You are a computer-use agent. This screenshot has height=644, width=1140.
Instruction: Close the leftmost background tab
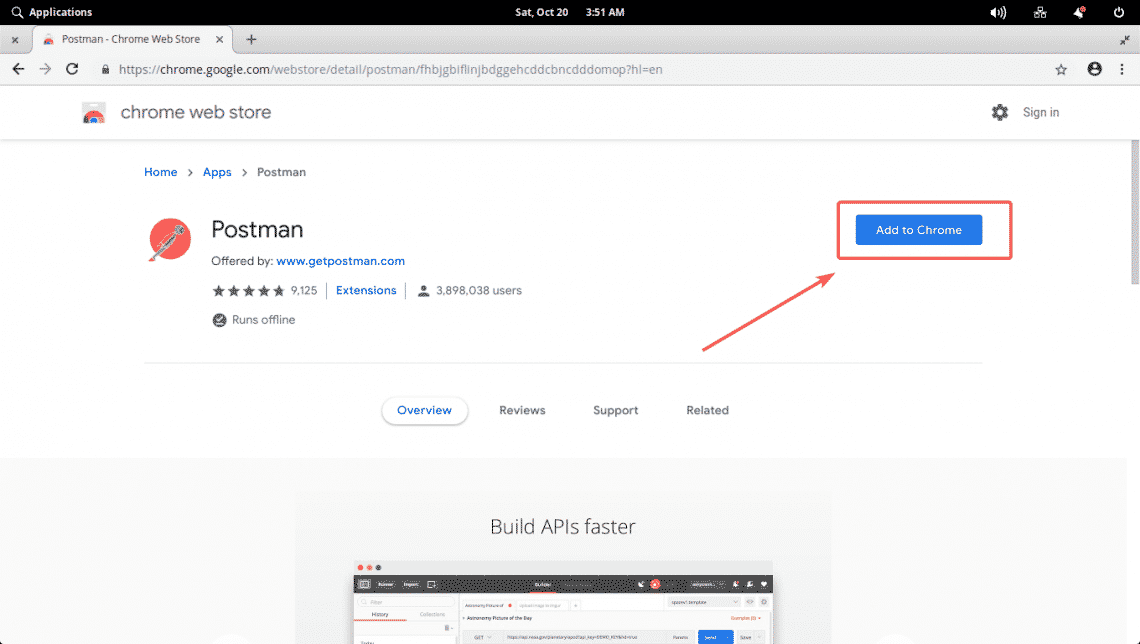point(15,40)
